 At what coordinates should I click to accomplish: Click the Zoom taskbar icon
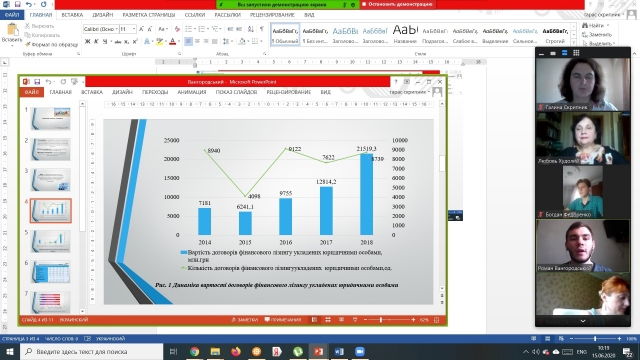click(360, 351)
